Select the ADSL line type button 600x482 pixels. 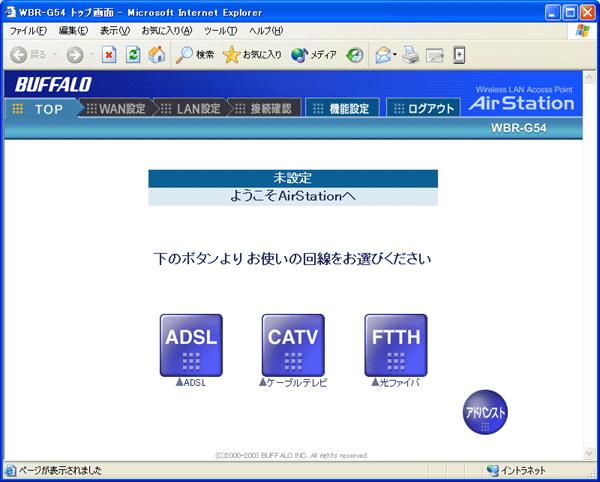tap(191, 345)
